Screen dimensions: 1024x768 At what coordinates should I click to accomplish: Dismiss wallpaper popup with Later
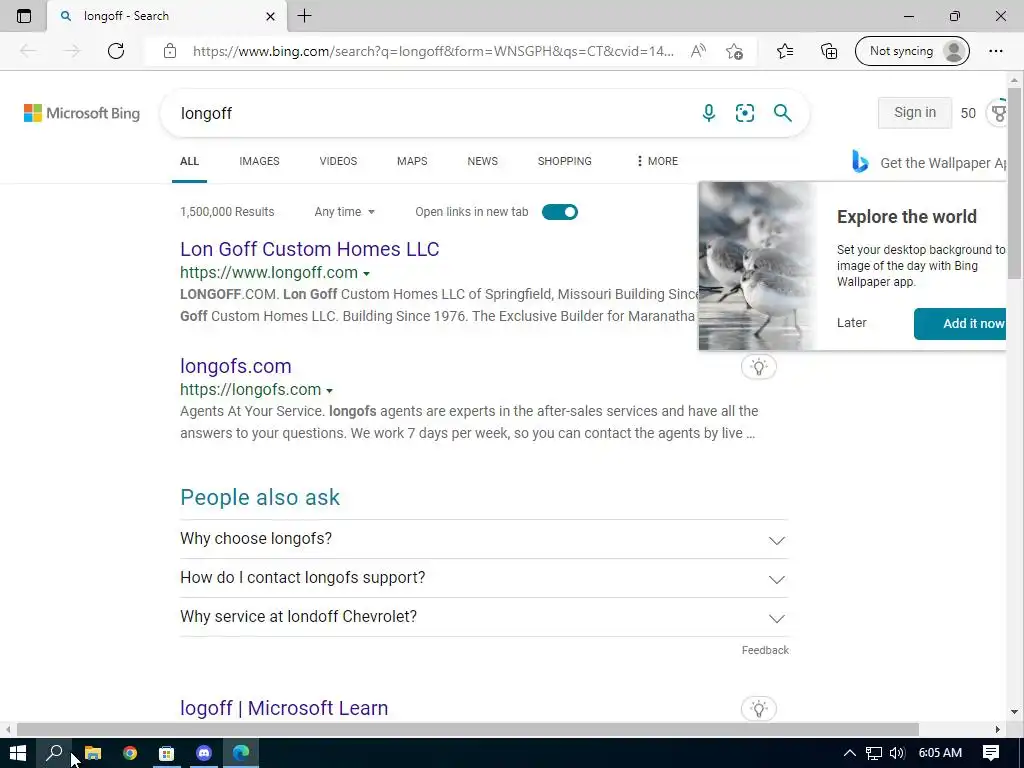click(x=852, y=323)
